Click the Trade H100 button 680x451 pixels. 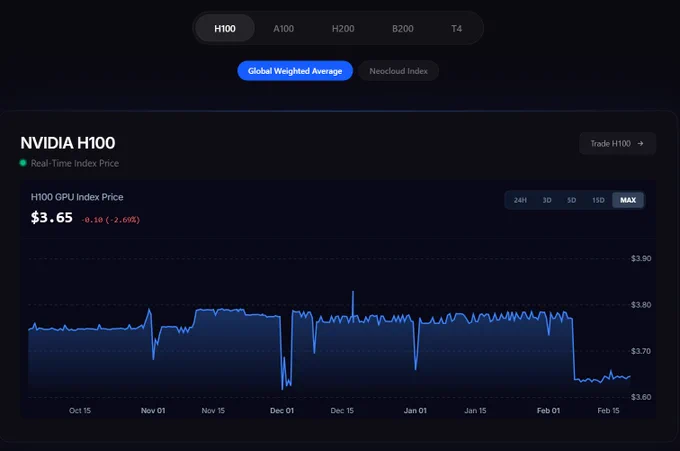(x=617, y=144)
